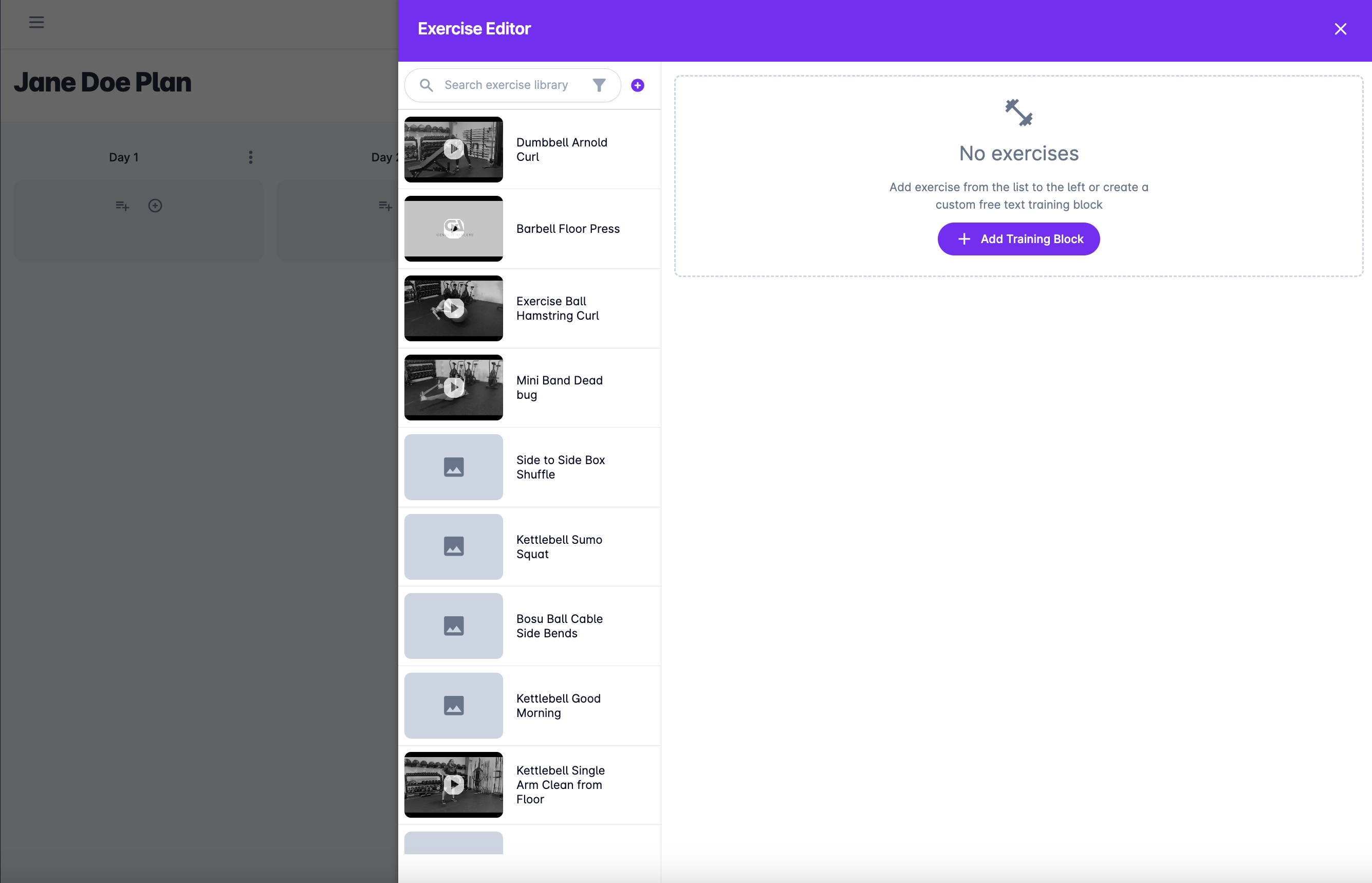
Task: Play the Dumbbell Arnold Curl video
Action: (453, 149)
